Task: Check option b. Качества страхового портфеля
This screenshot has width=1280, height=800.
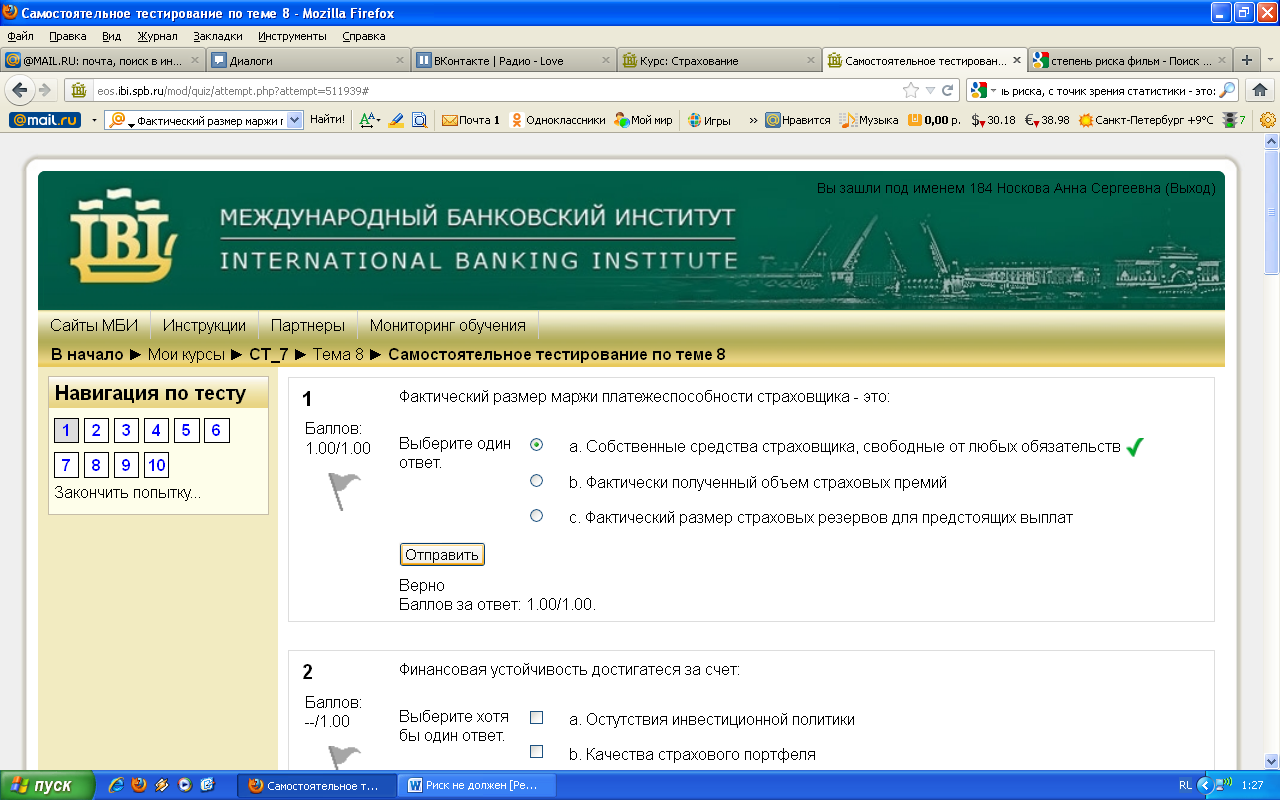Action: pos(537,752)
